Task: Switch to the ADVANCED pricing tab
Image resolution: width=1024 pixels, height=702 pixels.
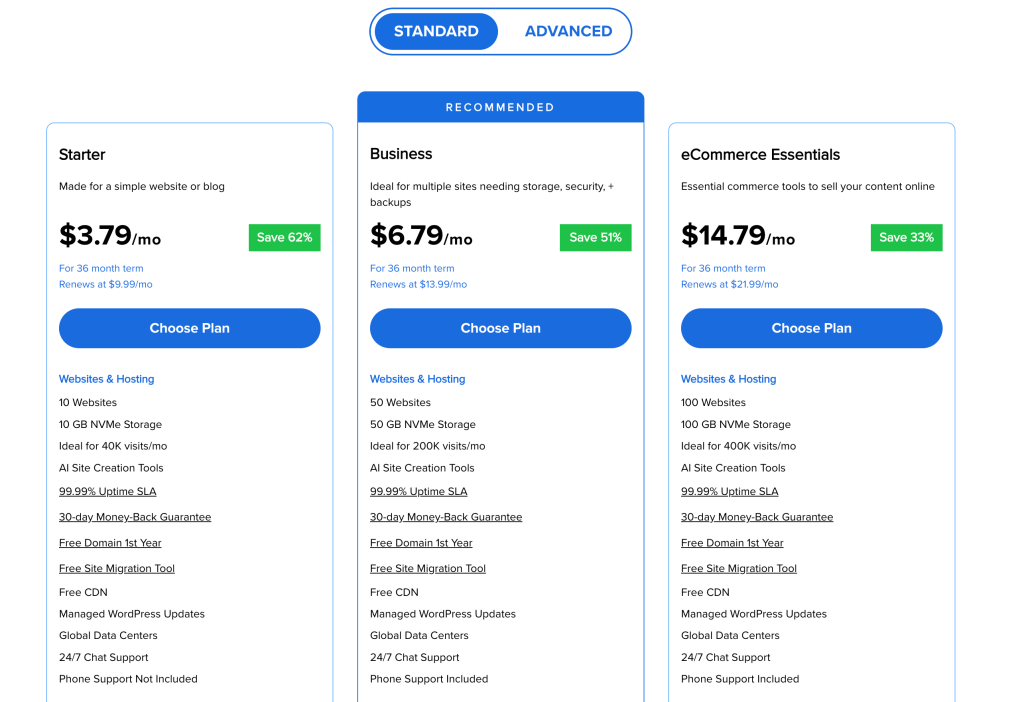Action: click(568, 31)
